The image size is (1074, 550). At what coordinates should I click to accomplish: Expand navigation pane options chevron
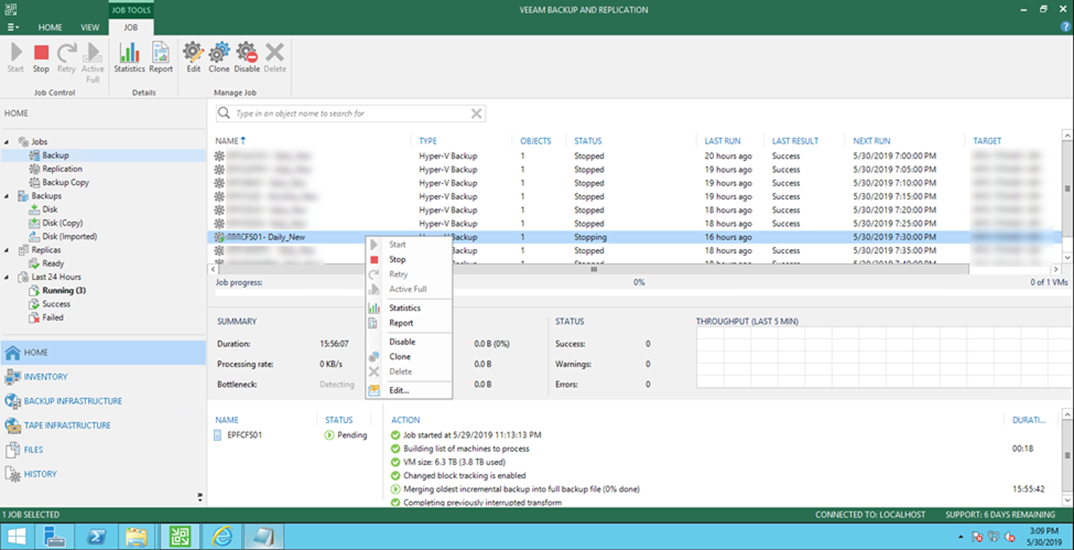click(200, 497)
